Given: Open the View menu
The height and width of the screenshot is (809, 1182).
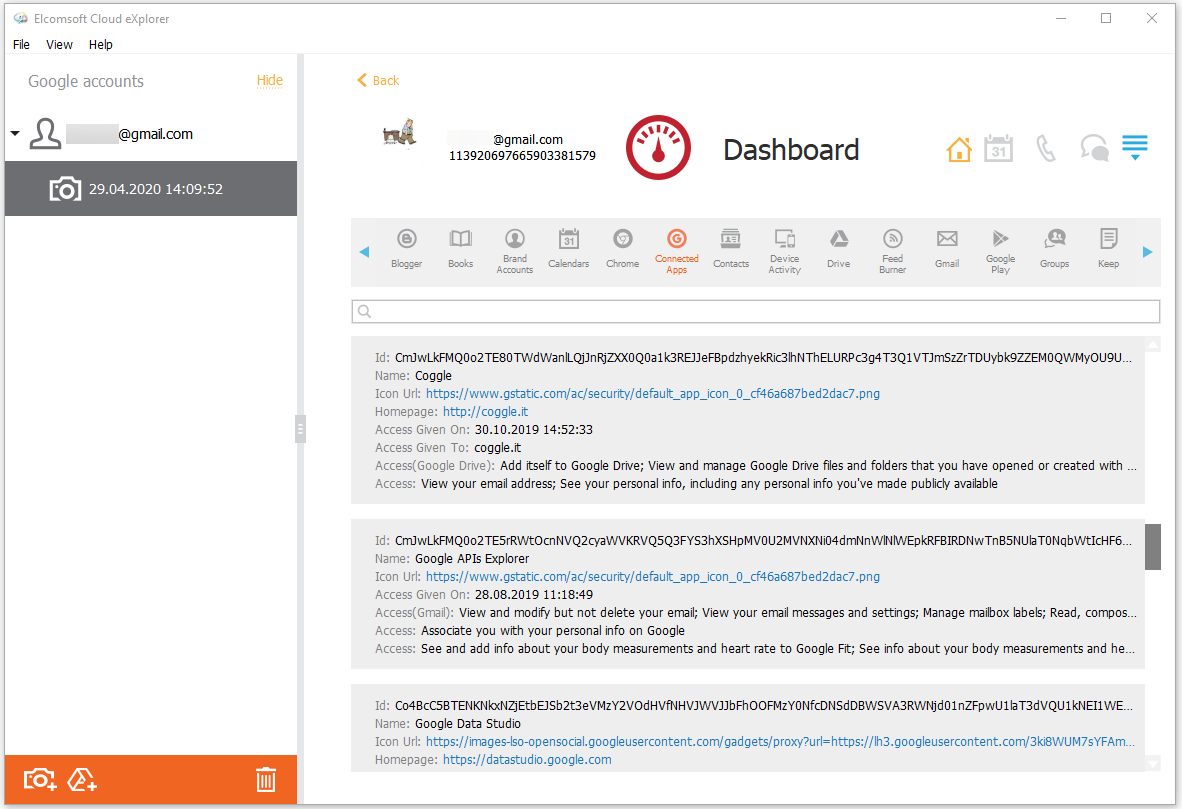Looking at the screenshot, I should [59, 44].
